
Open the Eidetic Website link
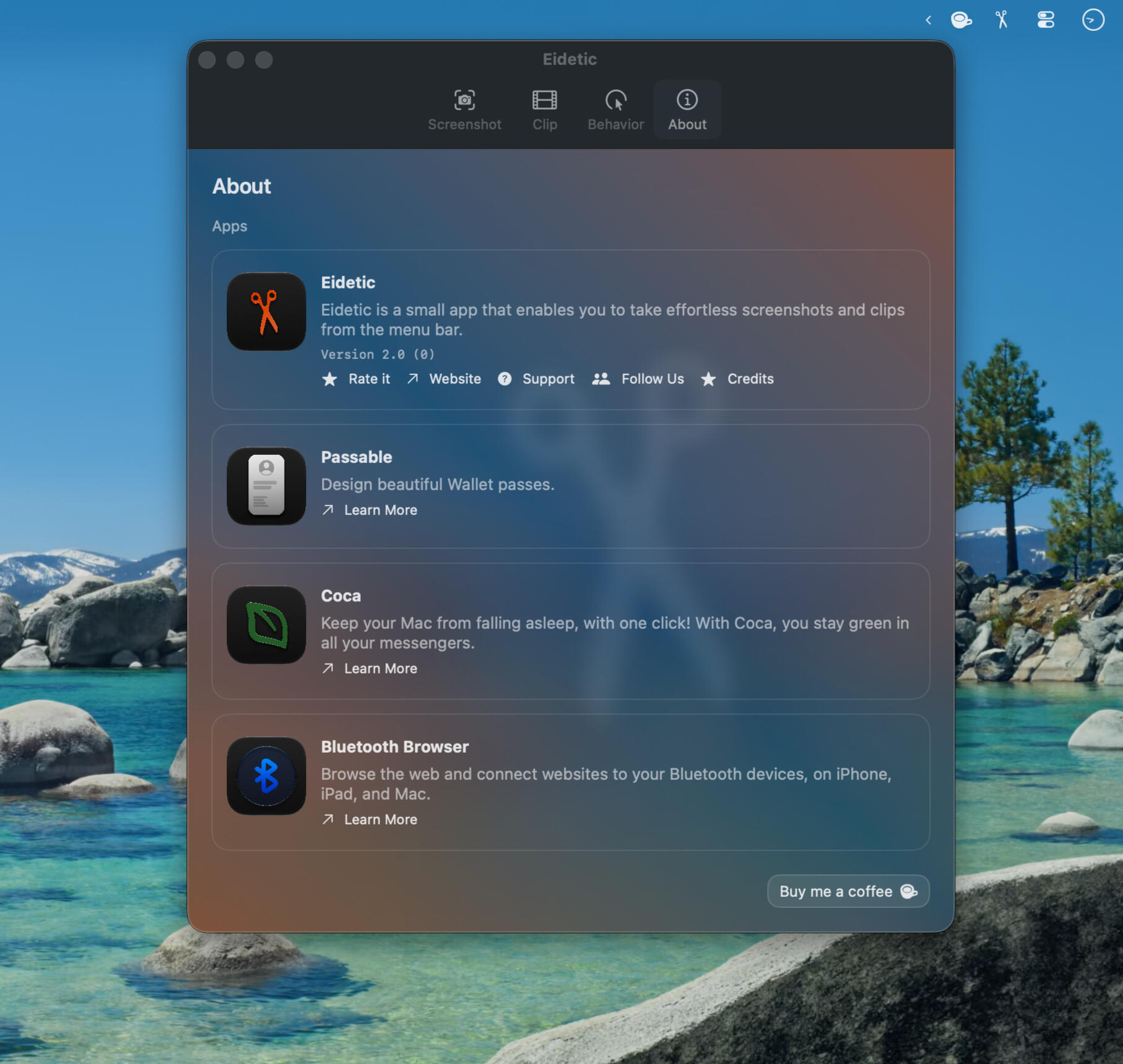pyautogui.click(x=443, y=379)
